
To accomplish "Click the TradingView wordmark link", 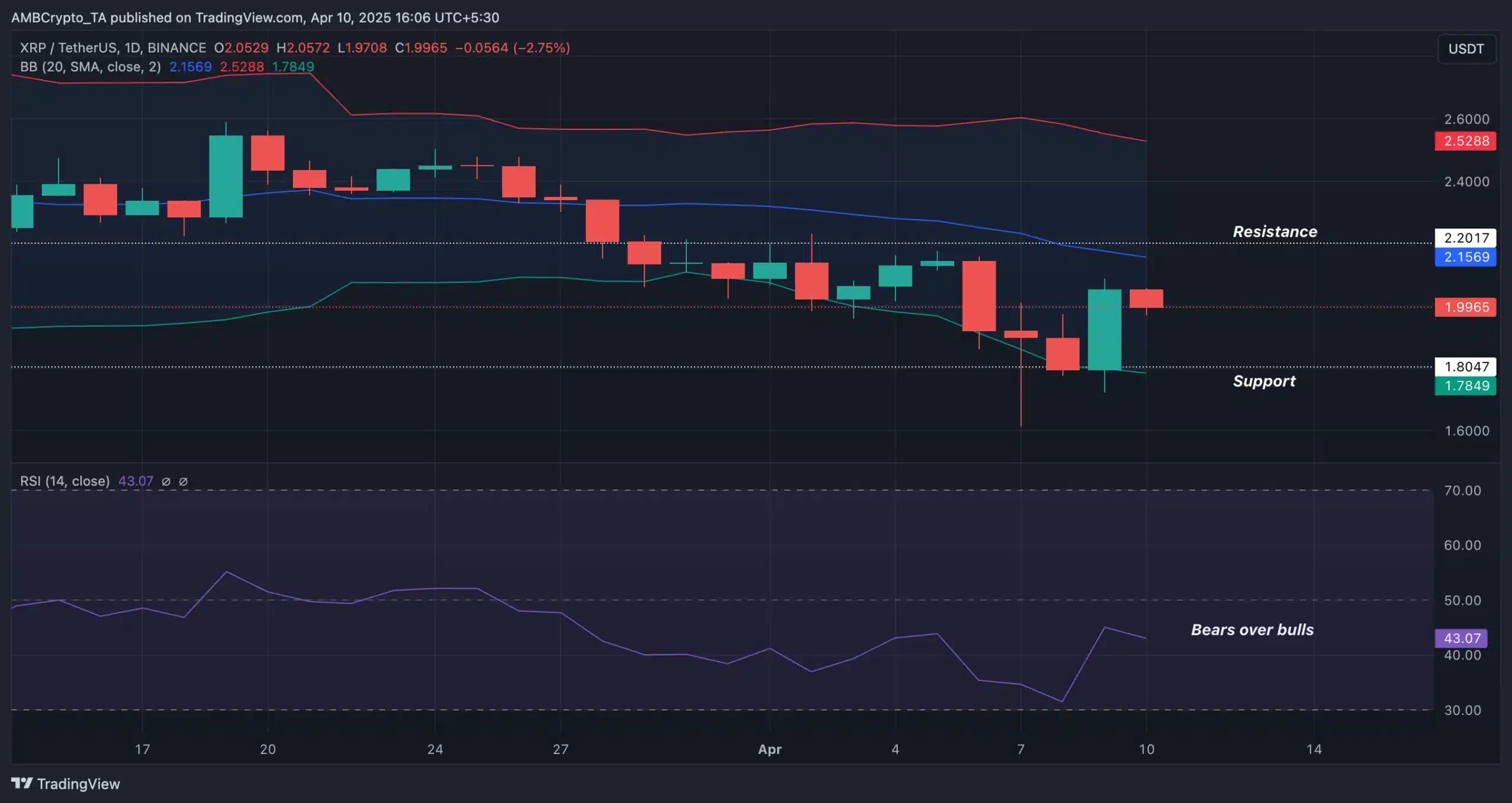I will click(x=78, y=784).
